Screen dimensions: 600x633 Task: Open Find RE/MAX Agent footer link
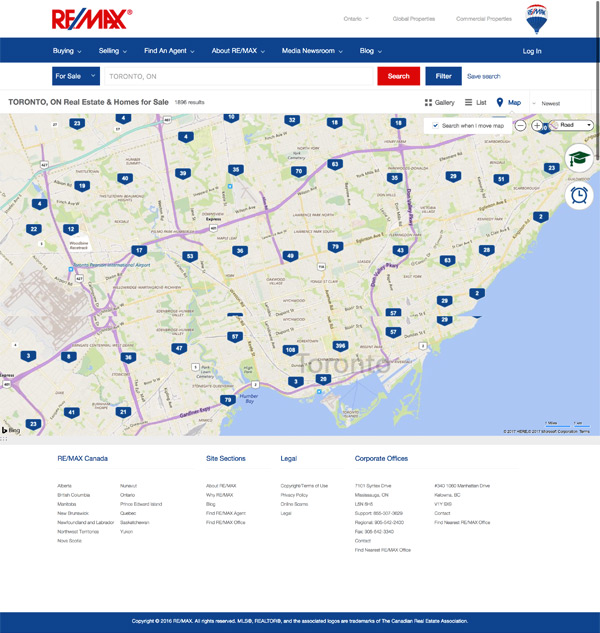[226, 513]
